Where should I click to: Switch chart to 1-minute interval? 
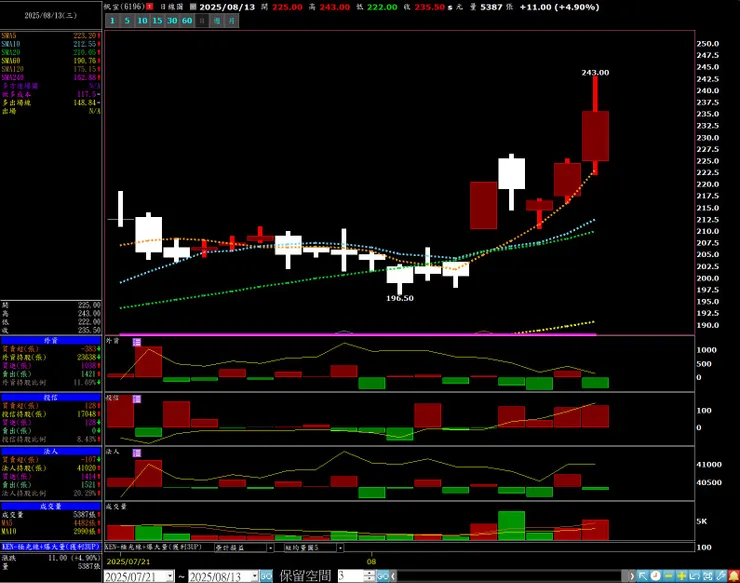[x=112, y=21]
